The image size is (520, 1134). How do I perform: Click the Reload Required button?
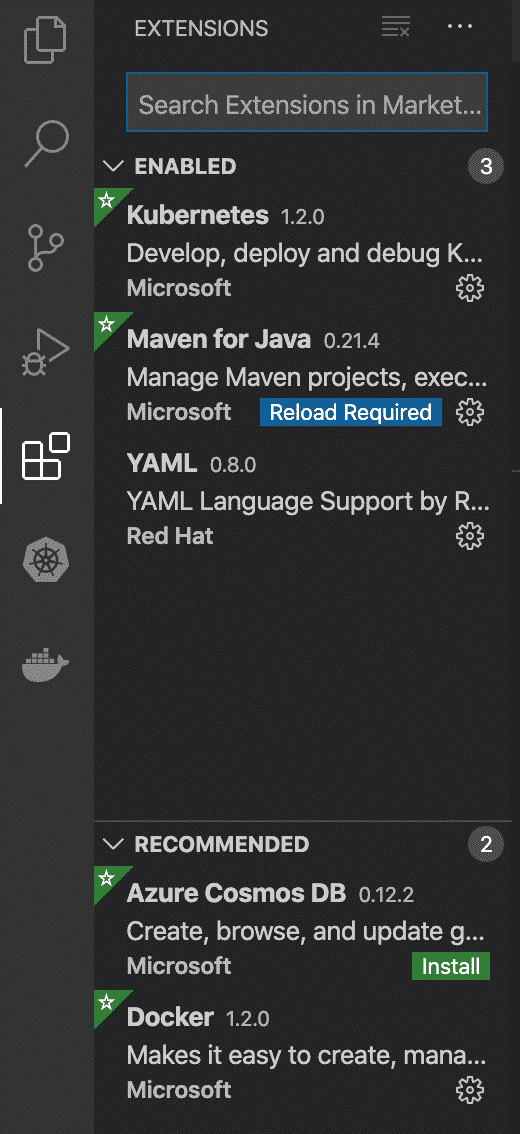pos(351,413)
